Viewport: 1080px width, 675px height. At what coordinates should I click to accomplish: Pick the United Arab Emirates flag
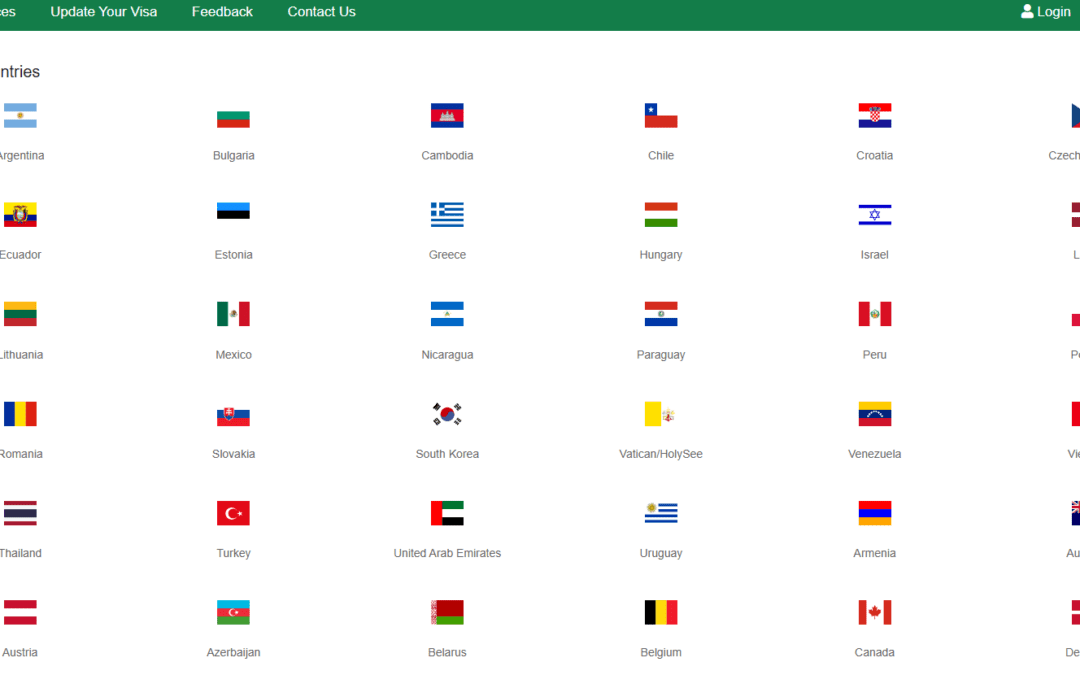447,513
